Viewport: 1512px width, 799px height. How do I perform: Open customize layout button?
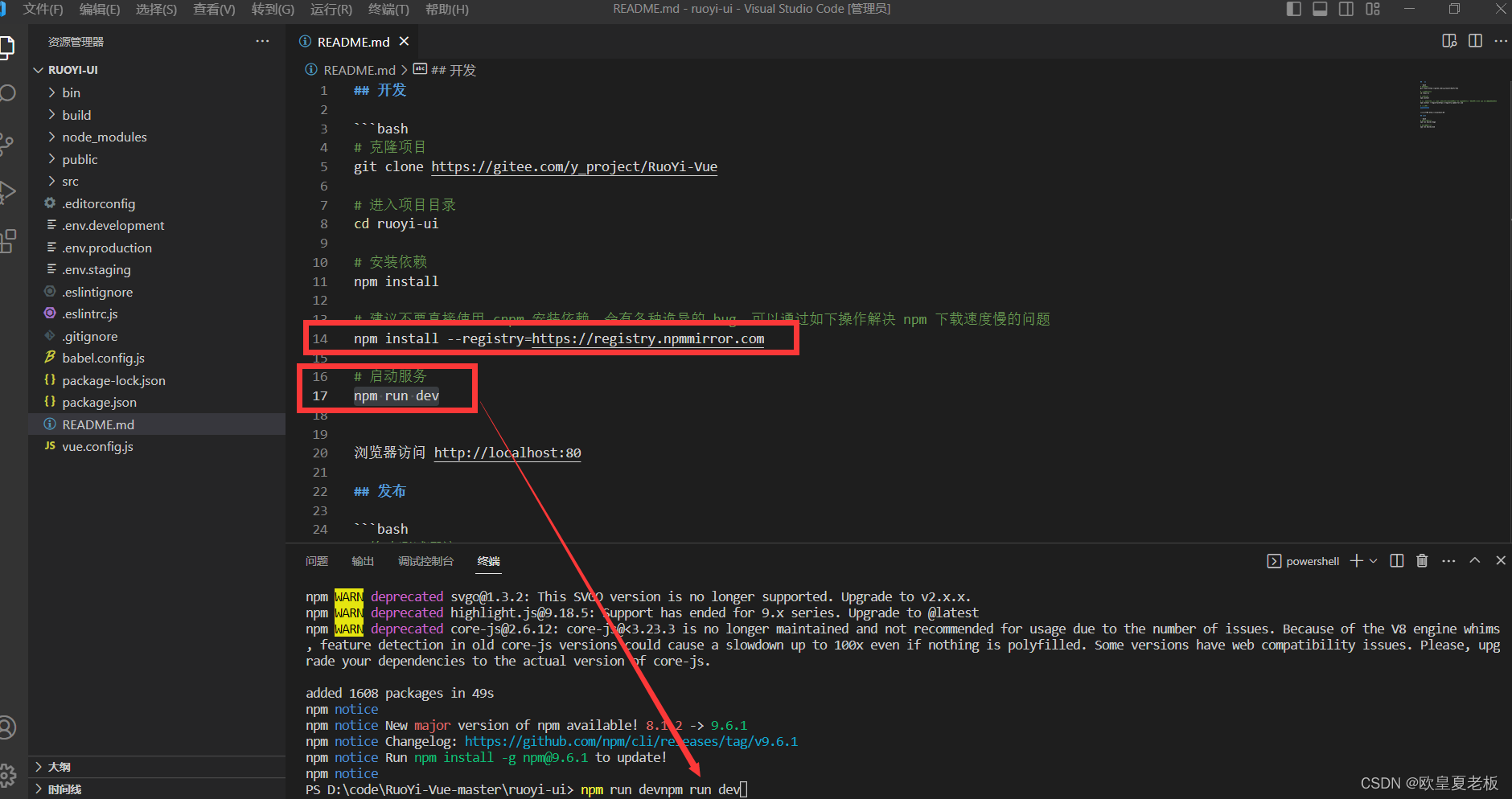[1373, 9]
